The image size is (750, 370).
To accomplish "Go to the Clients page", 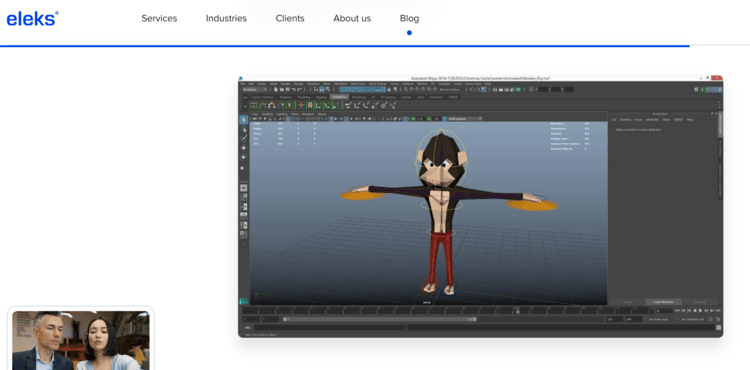I will [290, 19].
